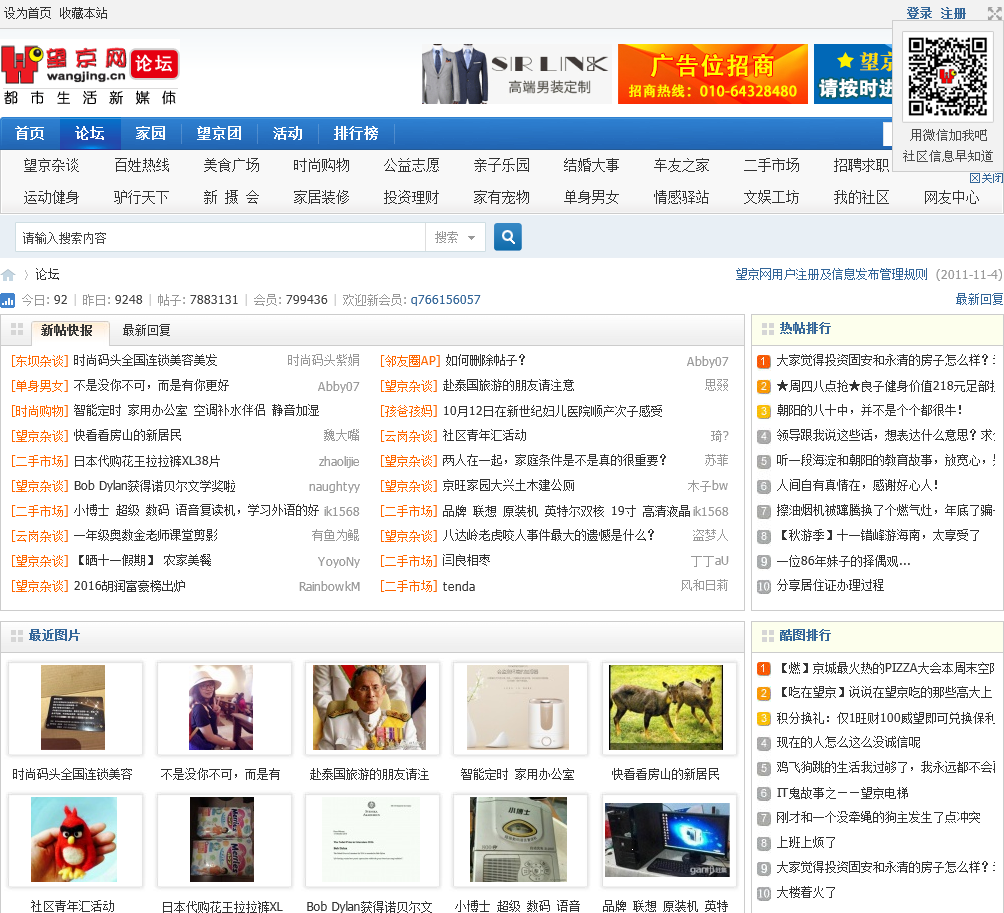This screenshot has width=1004, height=913.
Task: Open post Bob Dylan获得诺贝尔文学奖啦
Action: pyautogui.click(x=154, y=486)
